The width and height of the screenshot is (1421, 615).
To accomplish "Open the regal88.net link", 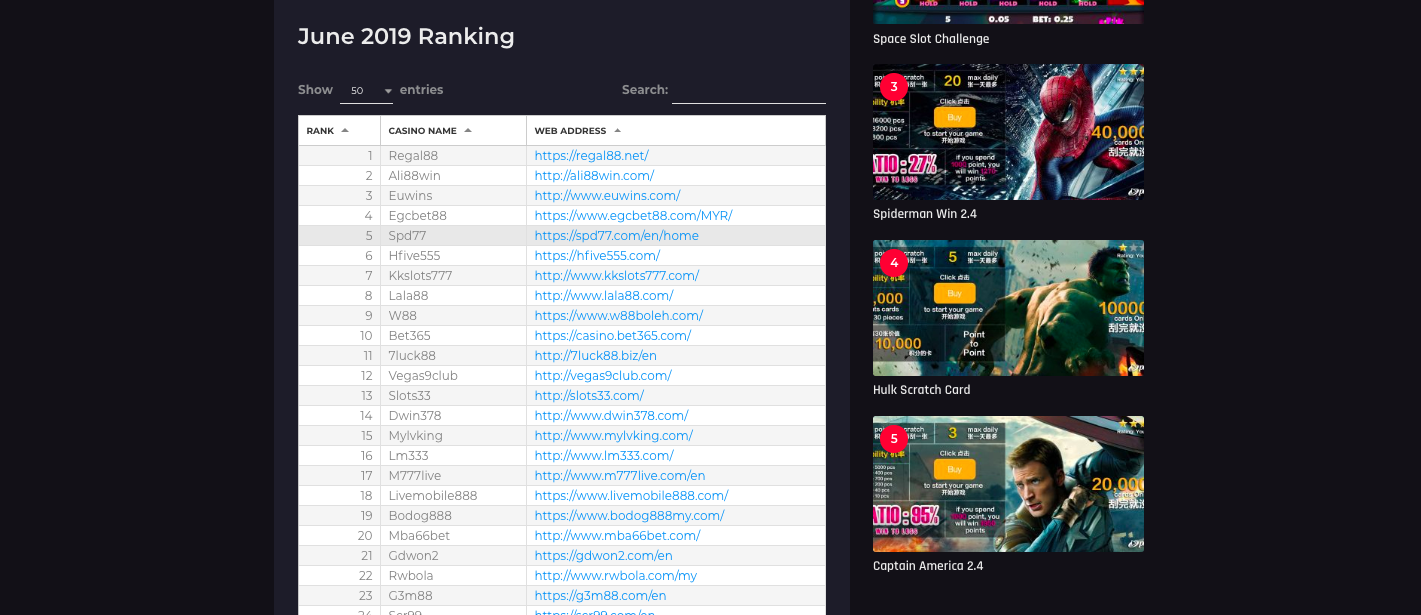I will 591,156.
